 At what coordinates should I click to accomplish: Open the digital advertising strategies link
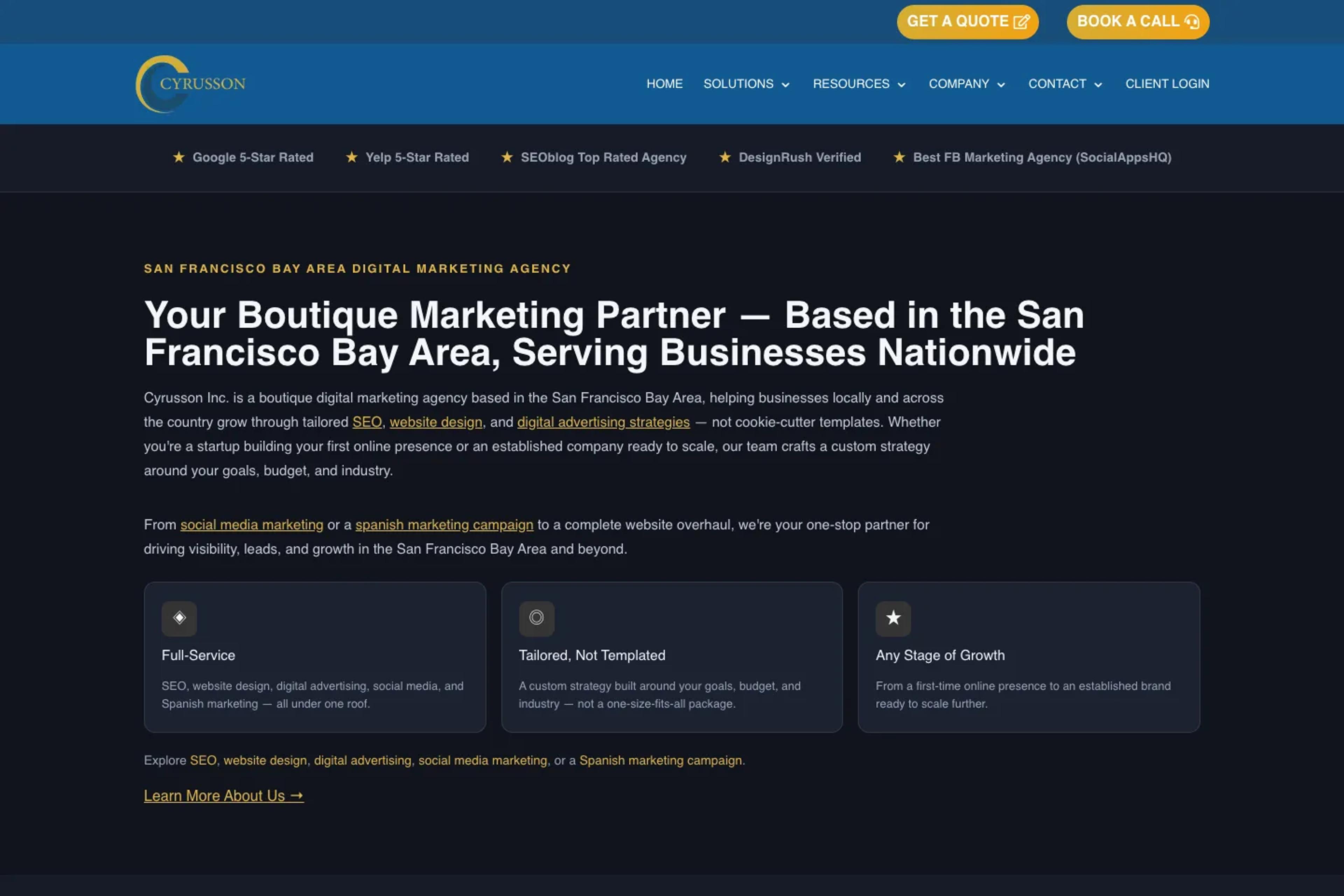point(603,422)
